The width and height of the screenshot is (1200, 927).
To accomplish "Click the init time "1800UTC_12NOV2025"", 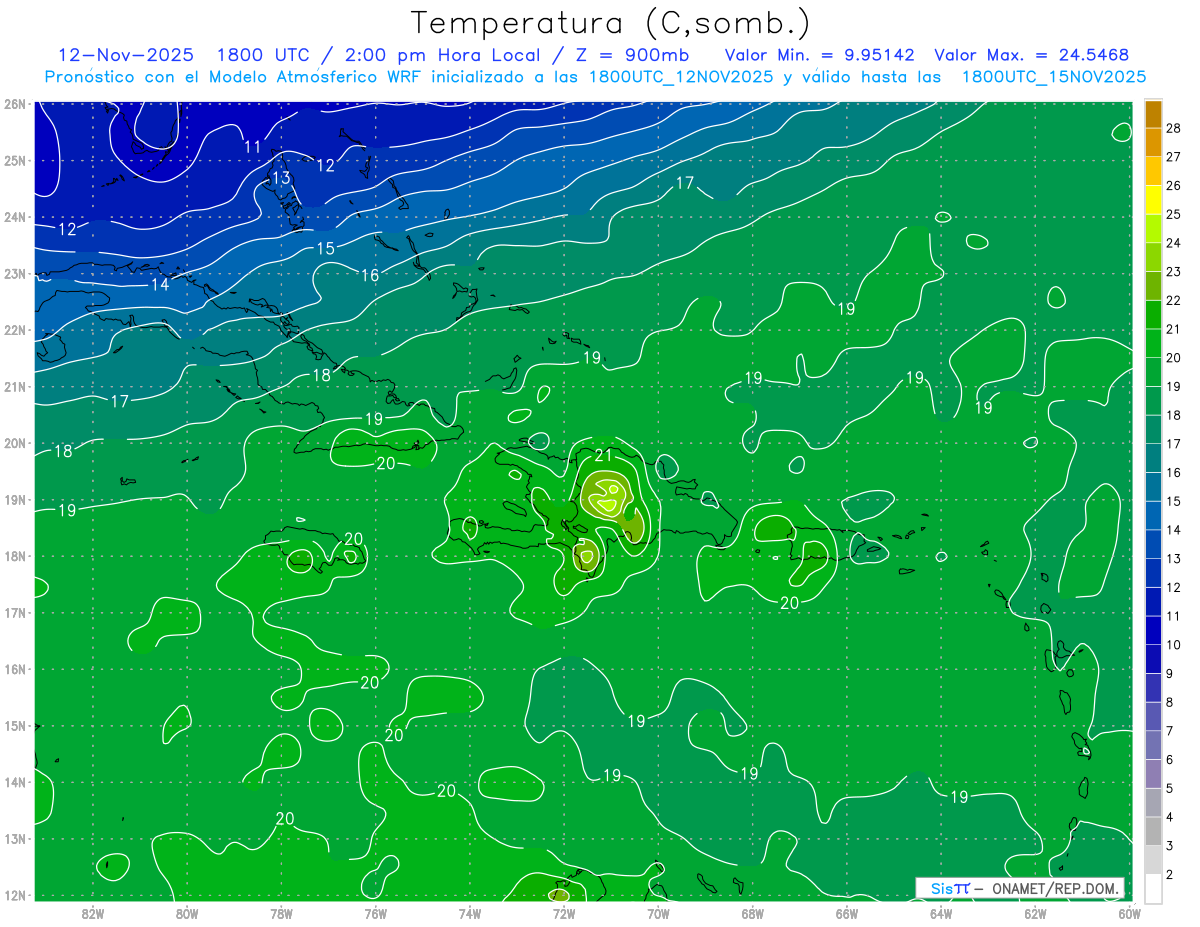I will coord(681,77).
